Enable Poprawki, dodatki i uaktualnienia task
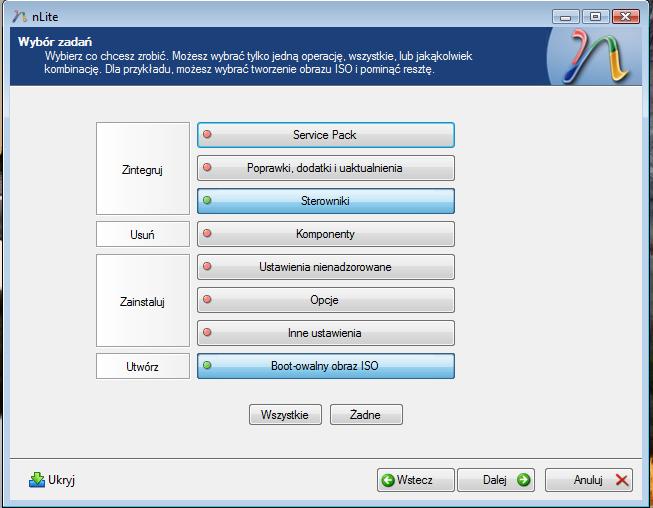Image resolution: width=653 pixels, height=508 pixels. 326,168
